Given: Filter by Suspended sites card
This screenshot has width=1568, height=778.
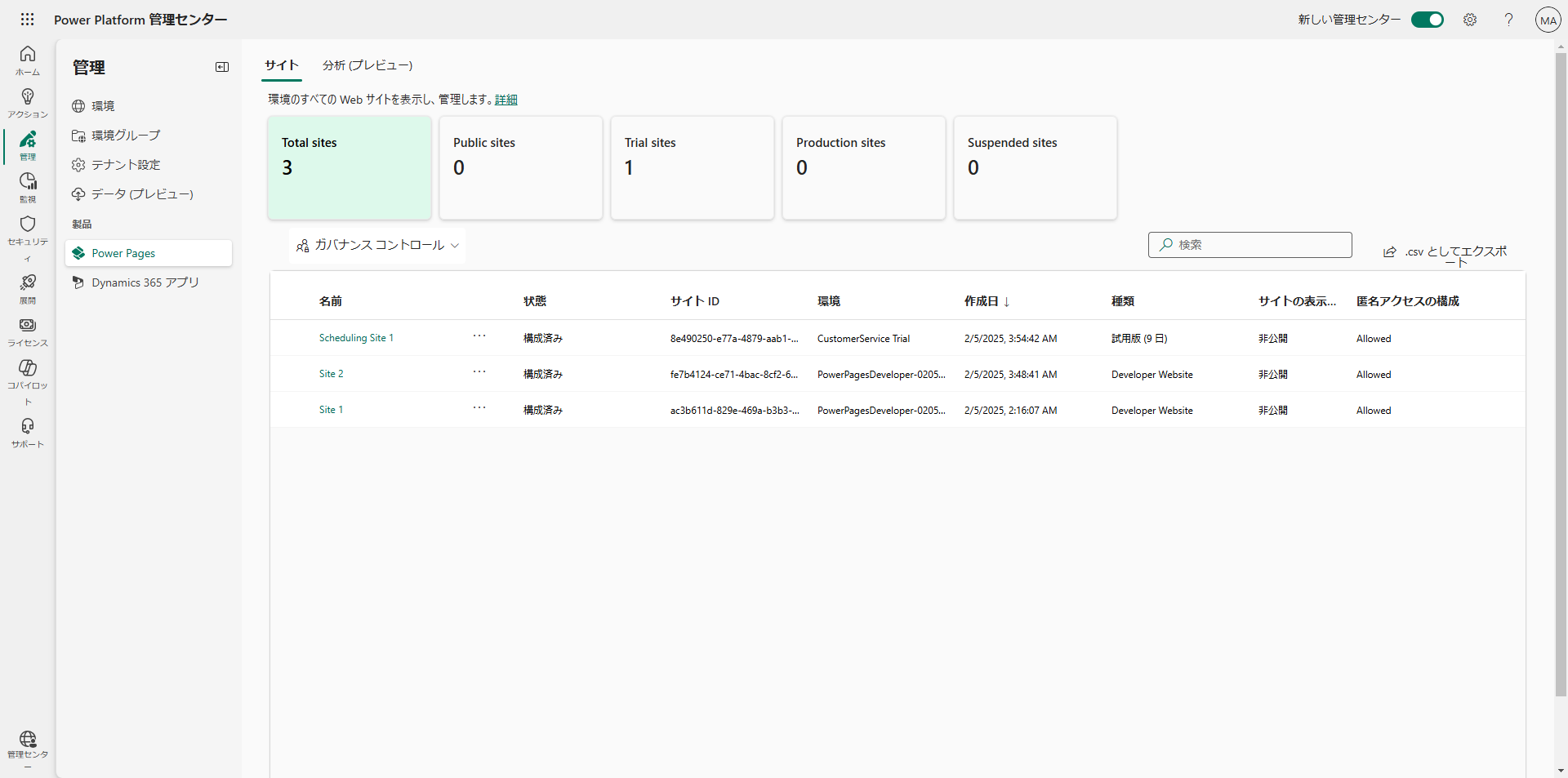Looking at the screenshot, I should [x=1036, y=167].
